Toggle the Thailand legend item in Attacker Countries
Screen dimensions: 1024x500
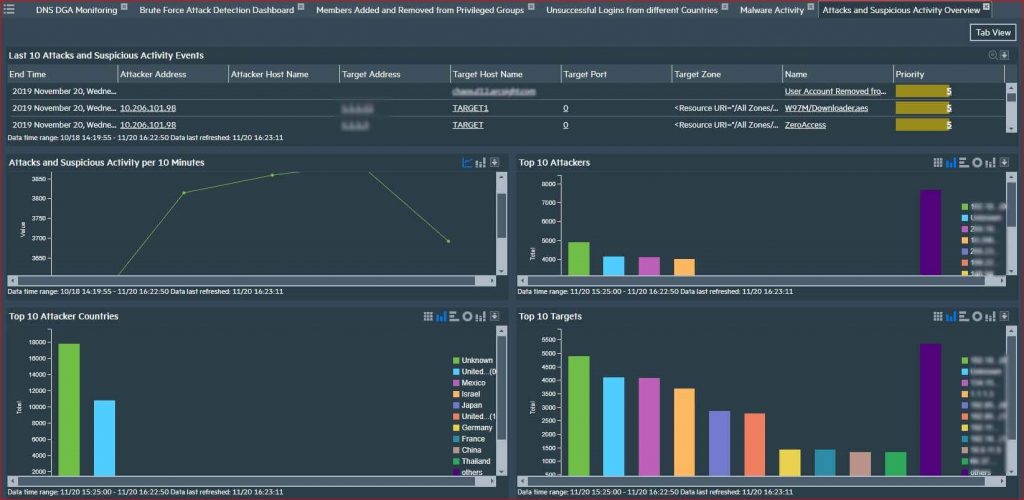point(476,461)
